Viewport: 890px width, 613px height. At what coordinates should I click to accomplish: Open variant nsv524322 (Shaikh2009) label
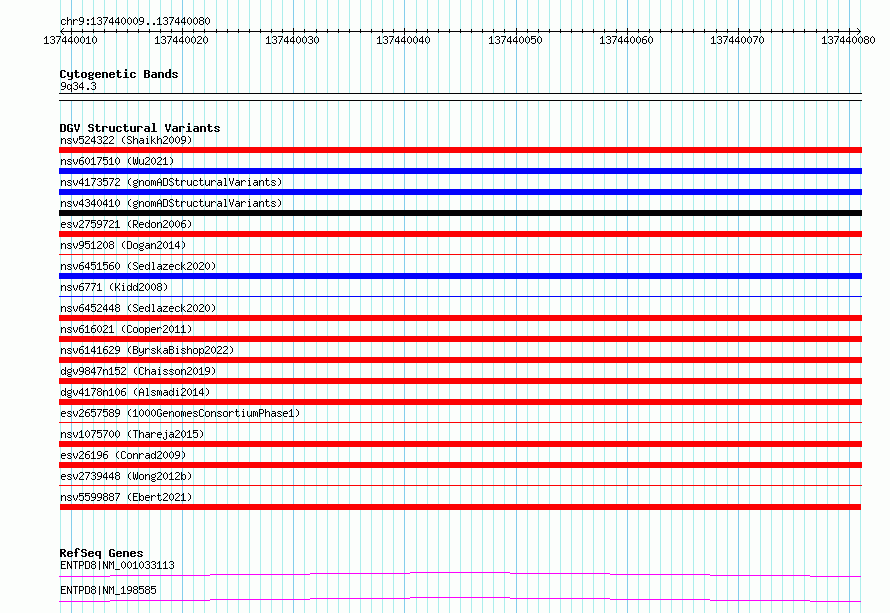point(126,140)
